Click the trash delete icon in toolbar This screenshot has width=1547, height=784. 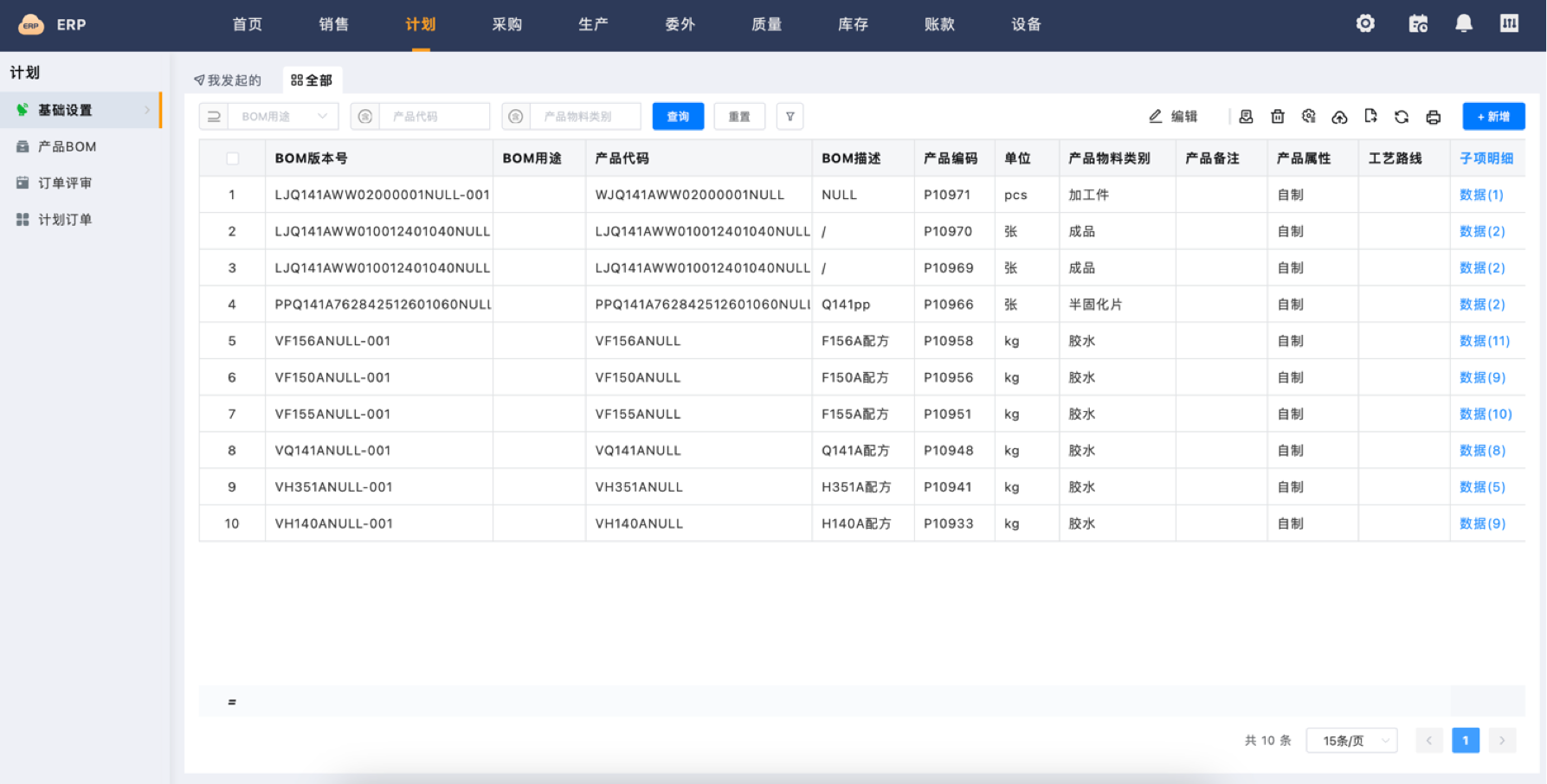pos(1277,117)
